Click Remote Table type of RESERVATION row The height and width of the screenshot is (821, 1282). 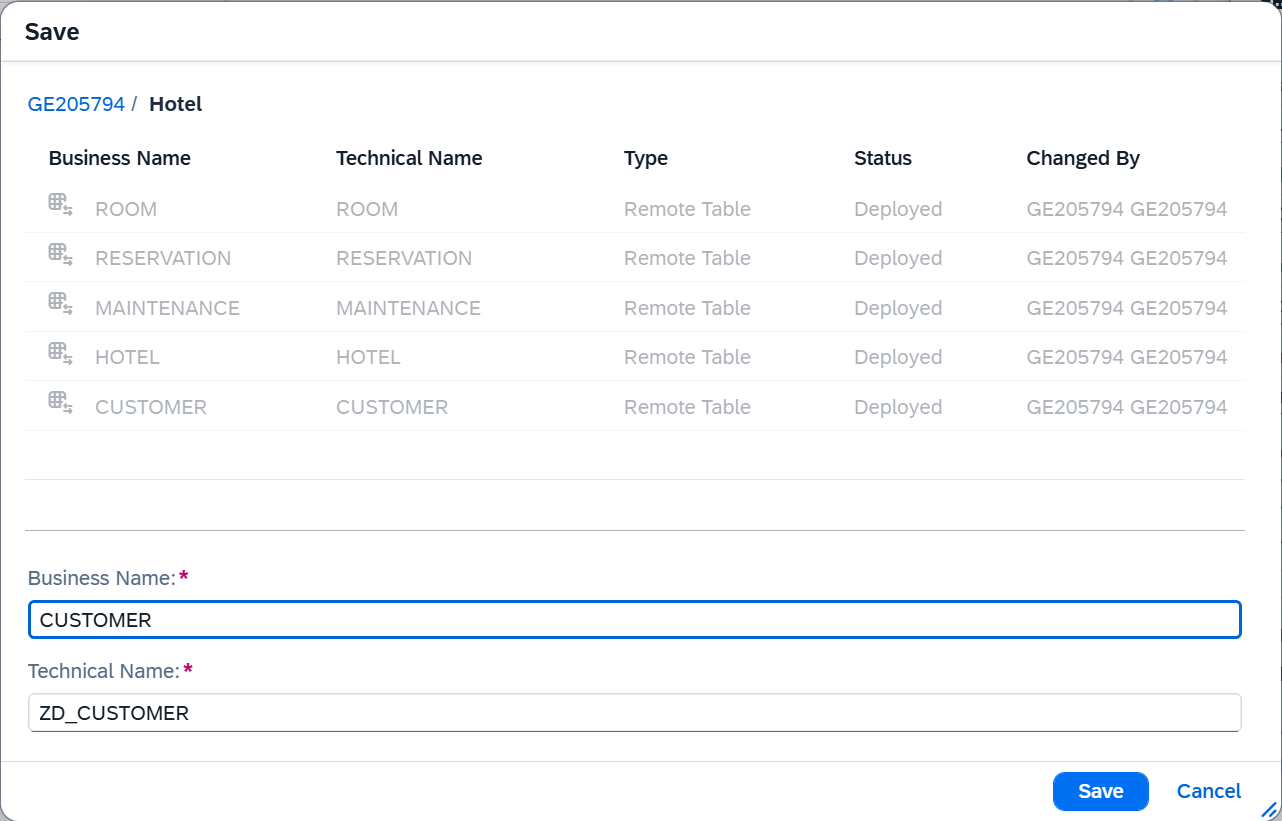point(687,258)
